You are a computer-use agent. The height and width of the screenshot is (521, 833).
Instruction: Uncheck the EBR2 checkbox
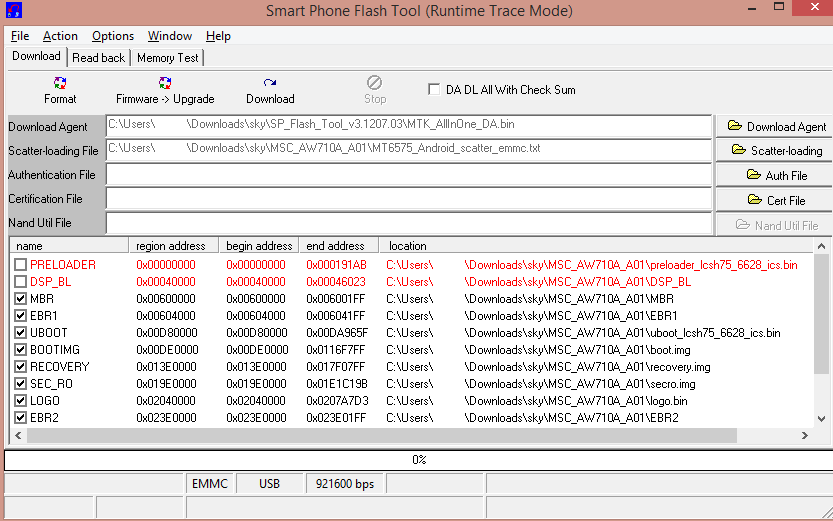click(x=20, y=417)
